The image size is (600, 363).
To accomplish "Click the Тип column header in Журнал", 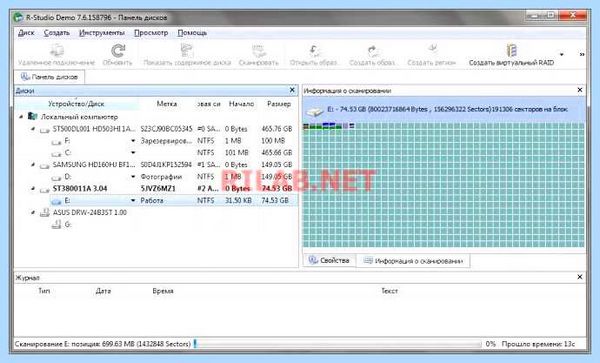I will pos(44,291).
